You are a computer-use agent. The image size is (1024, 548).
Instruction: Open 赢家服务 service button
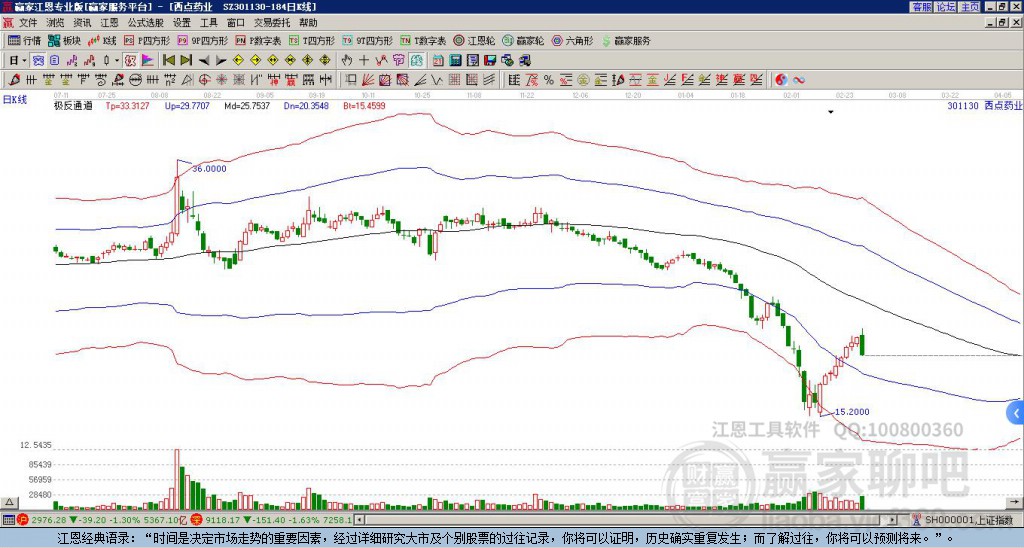point(626,40)
